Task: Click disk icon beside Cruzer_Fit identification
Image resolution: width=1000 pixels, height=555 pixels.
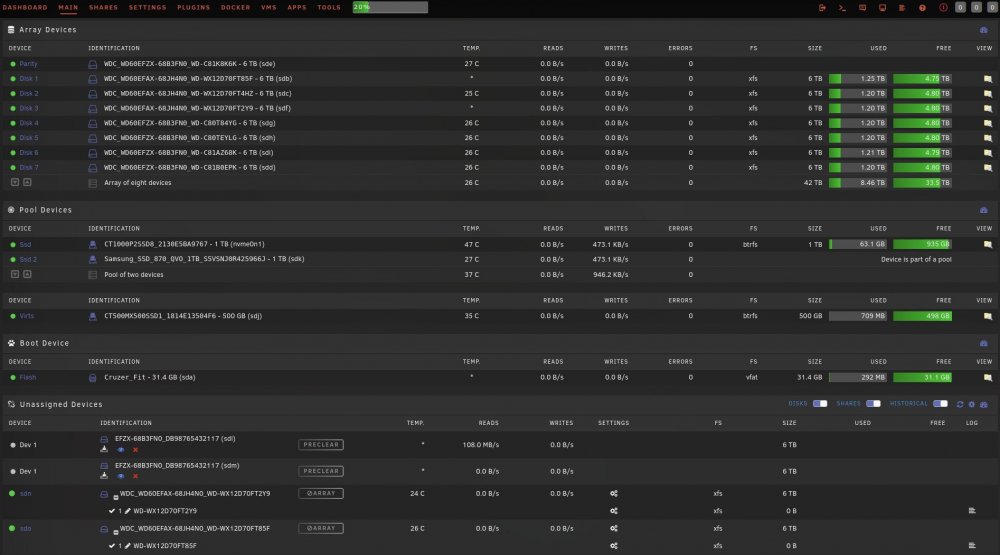Action: click(x=92, y=378)
